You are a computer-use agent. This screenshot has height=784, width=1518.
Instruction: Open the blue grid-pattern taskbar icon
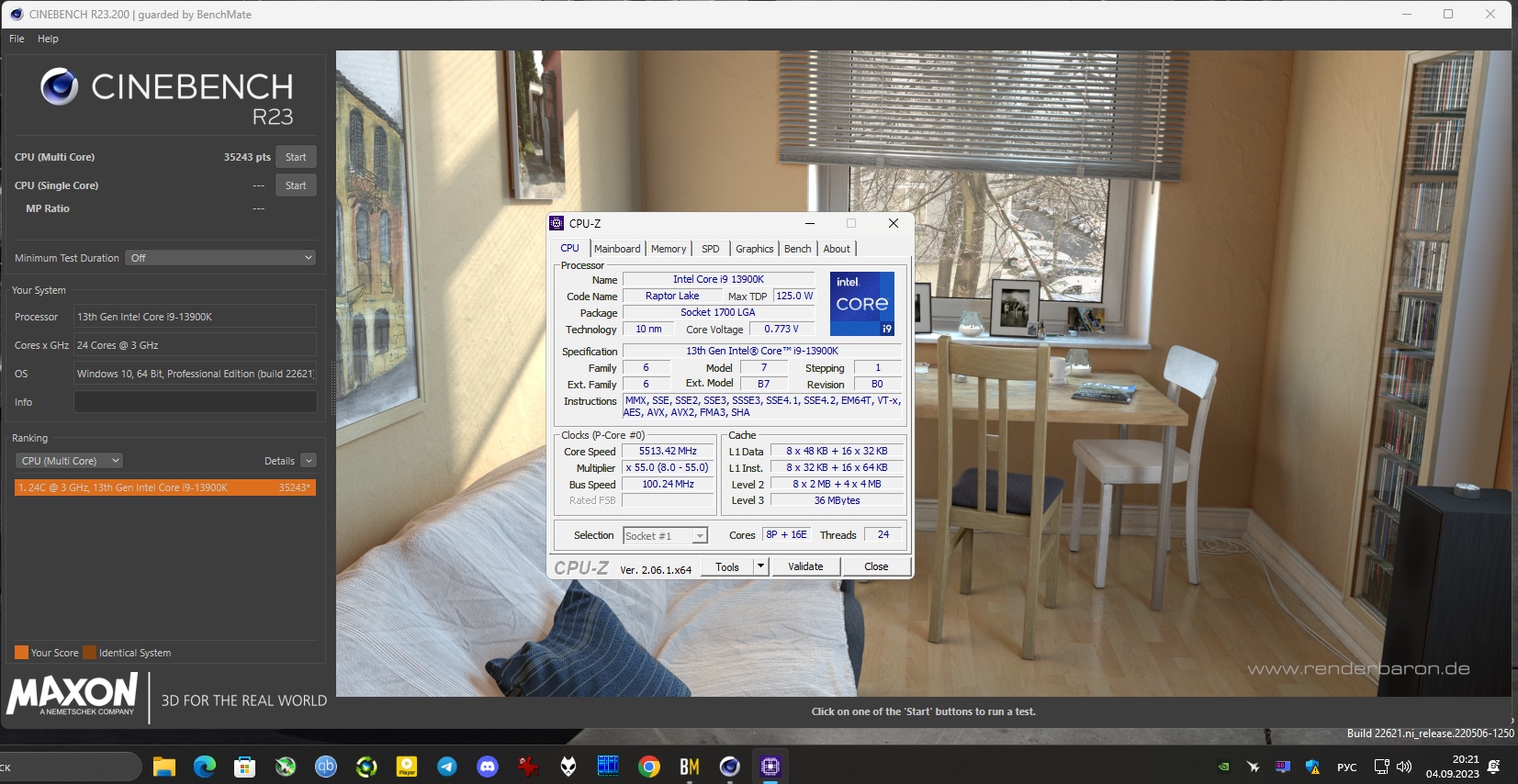tap(609, 767)
